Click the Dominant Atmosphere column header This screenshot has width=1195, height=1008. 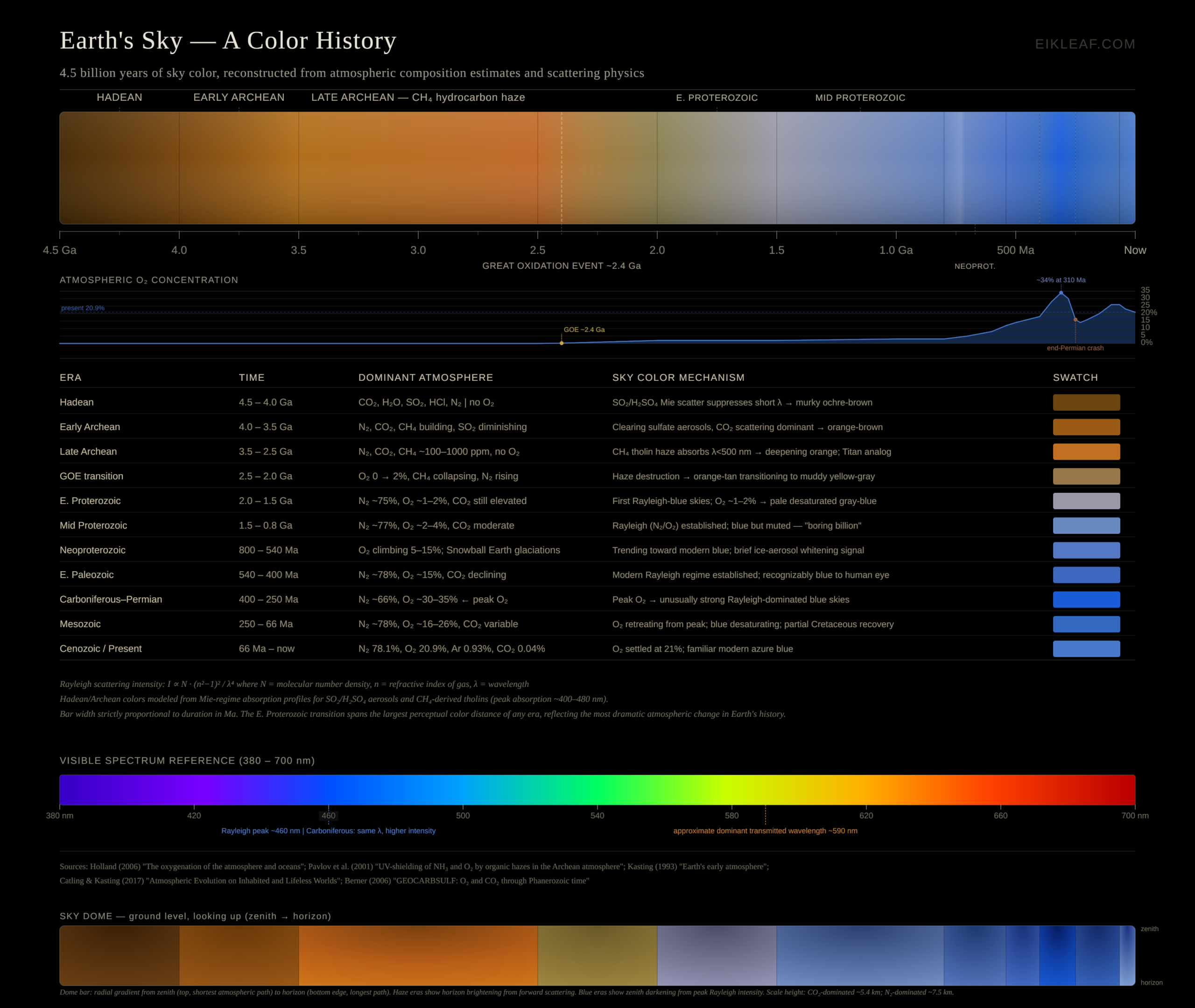tap(425, 378)
